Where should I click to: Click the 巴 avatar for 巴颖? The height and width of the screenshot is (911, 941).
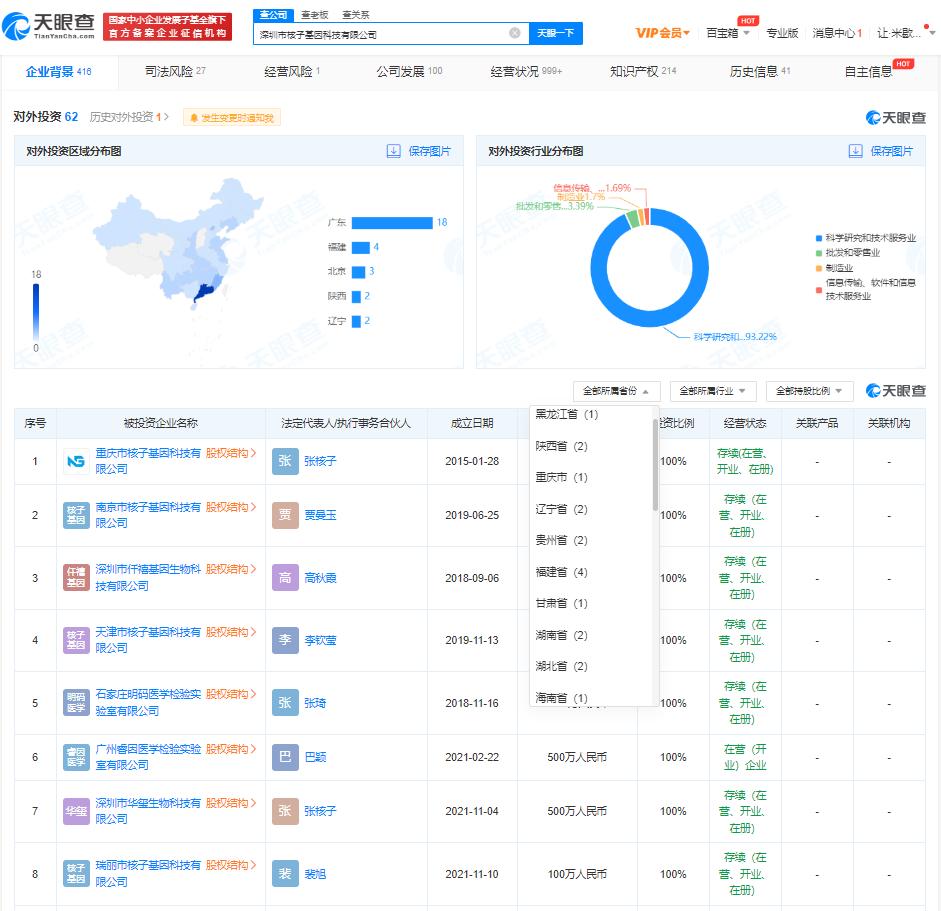click(x=285, y=757)
